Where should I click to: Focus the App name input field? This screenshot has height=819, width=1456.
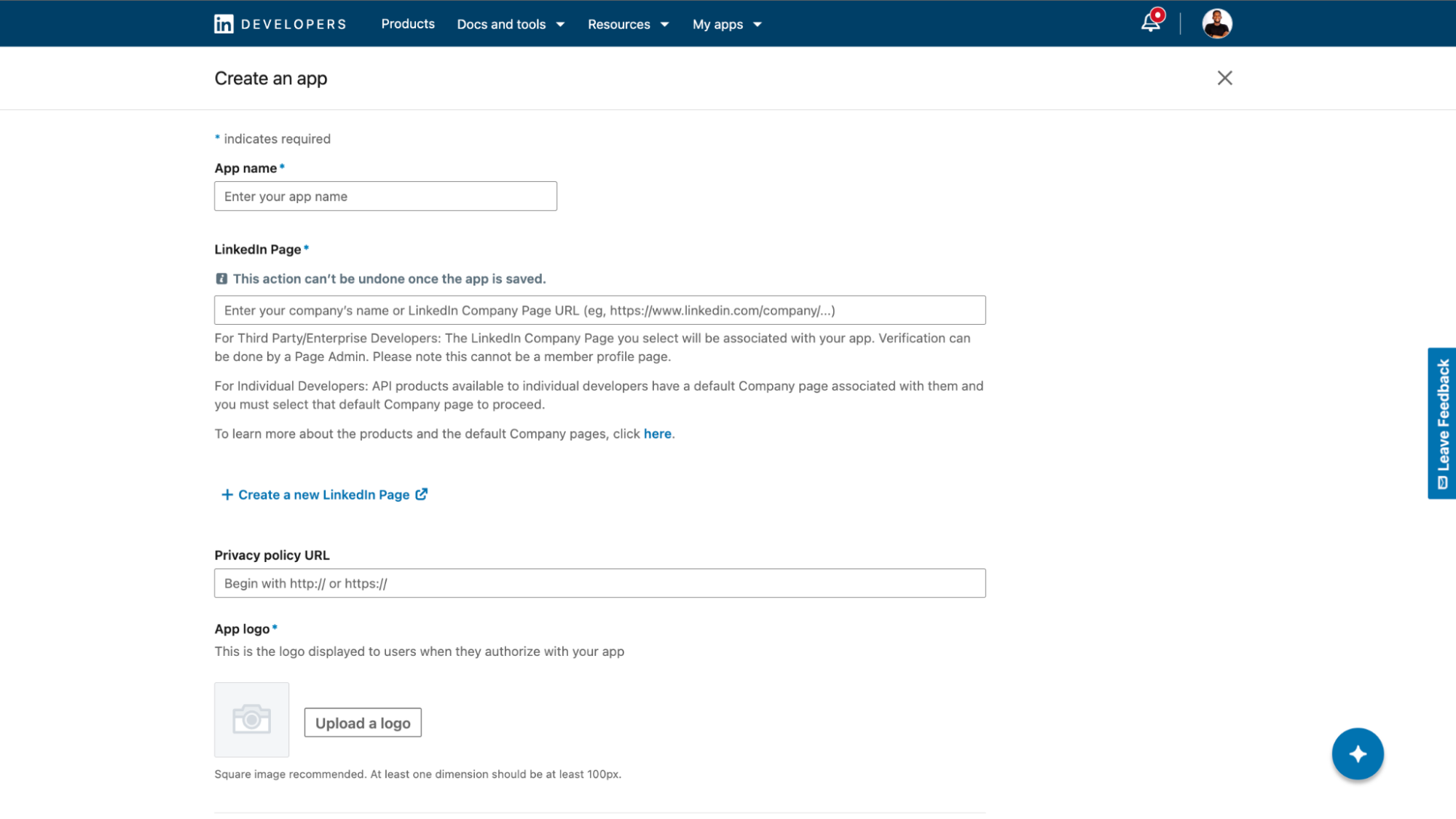(385, 197)
